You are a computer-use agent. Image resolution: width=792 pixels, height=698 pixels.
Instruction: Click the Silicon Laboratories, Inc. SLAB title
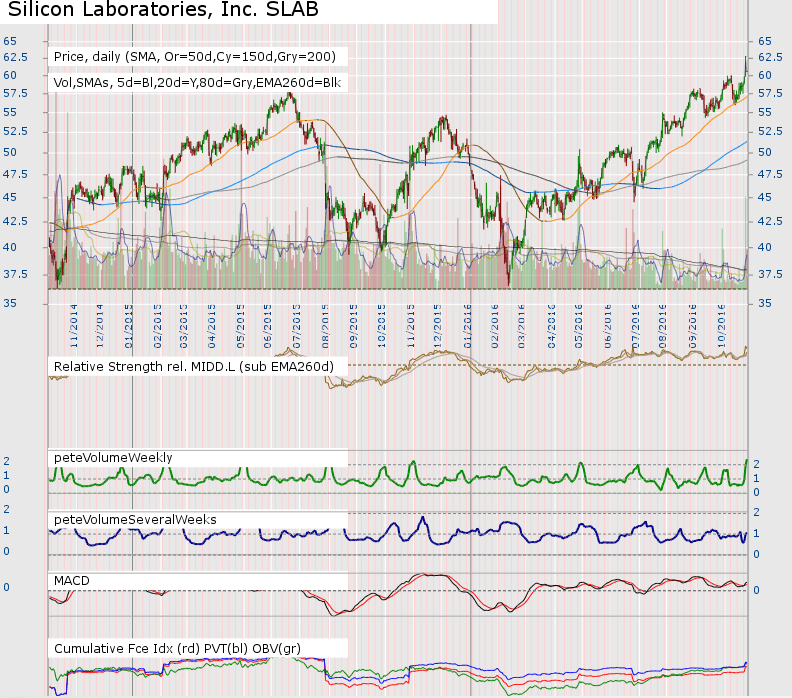(x=163, y=9)
